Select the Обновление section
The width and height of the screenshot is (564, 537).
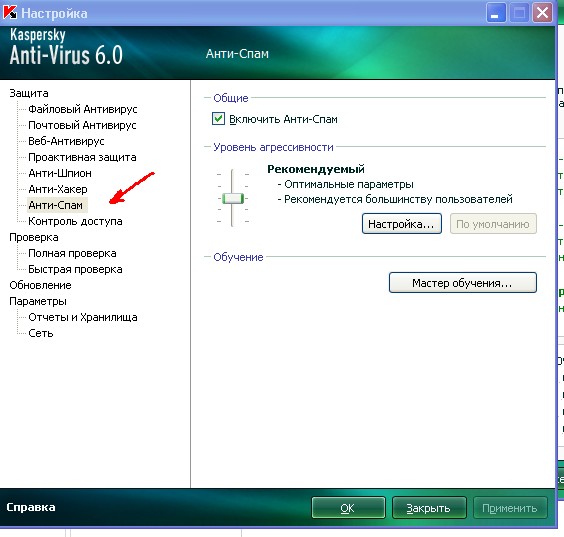tap(40, 285)
